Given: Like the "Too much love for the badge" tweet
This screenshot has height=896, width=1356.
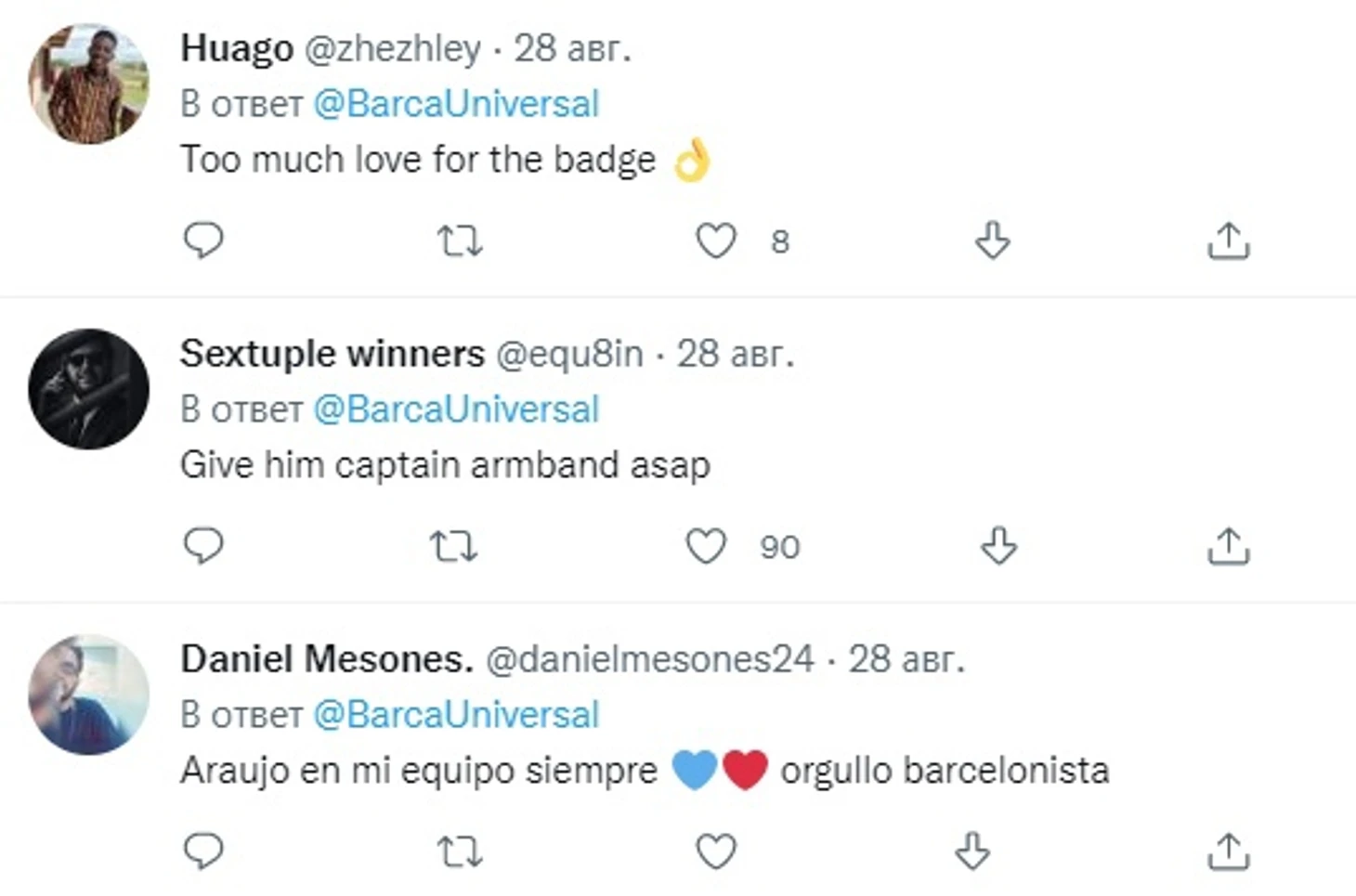Looking at the screenshot, I should coord(716,240).
